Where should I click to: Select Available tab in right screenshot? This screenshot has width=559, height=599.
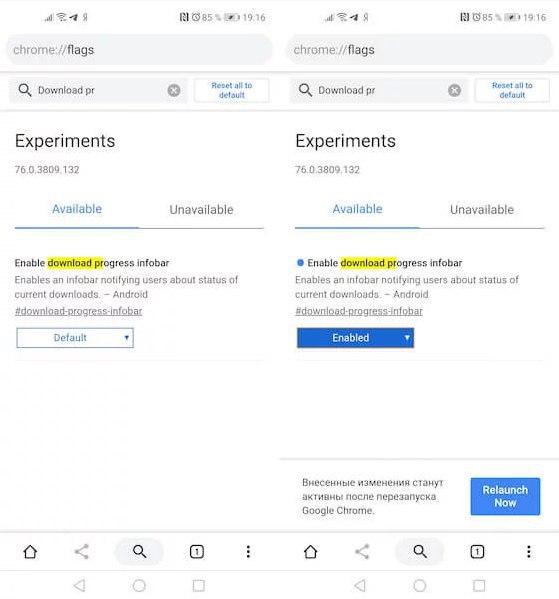click(357, 209)
